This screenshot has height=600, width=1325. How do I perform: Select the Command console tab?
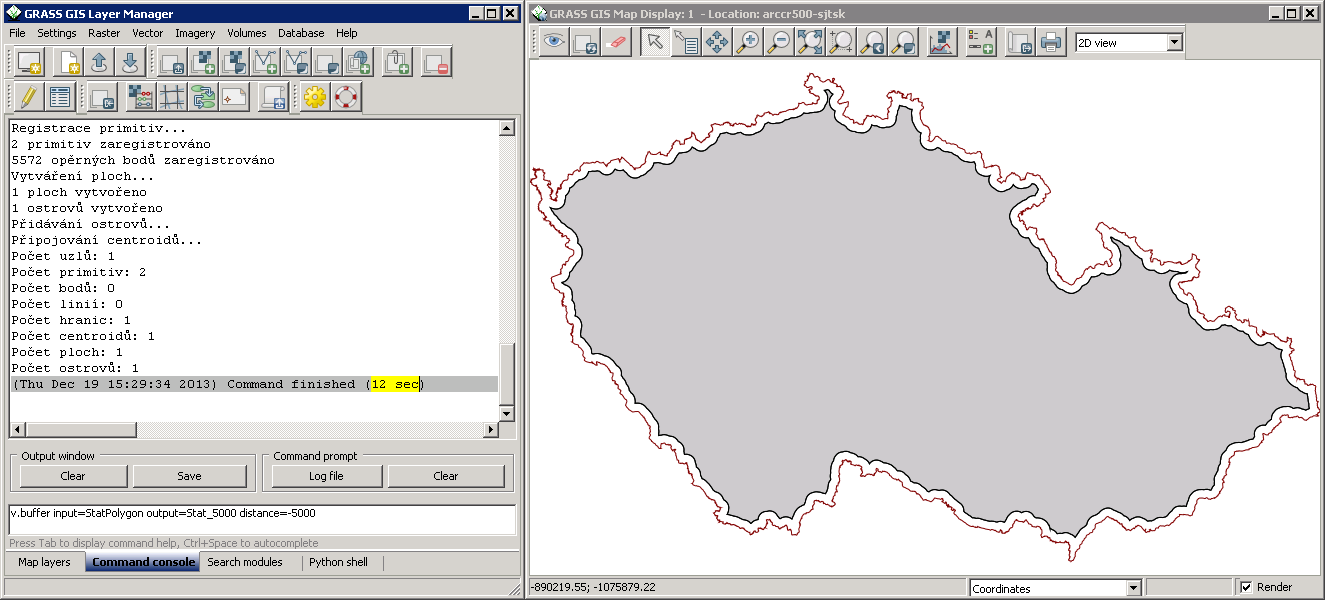pyautogui.click(x=143, y=562)
